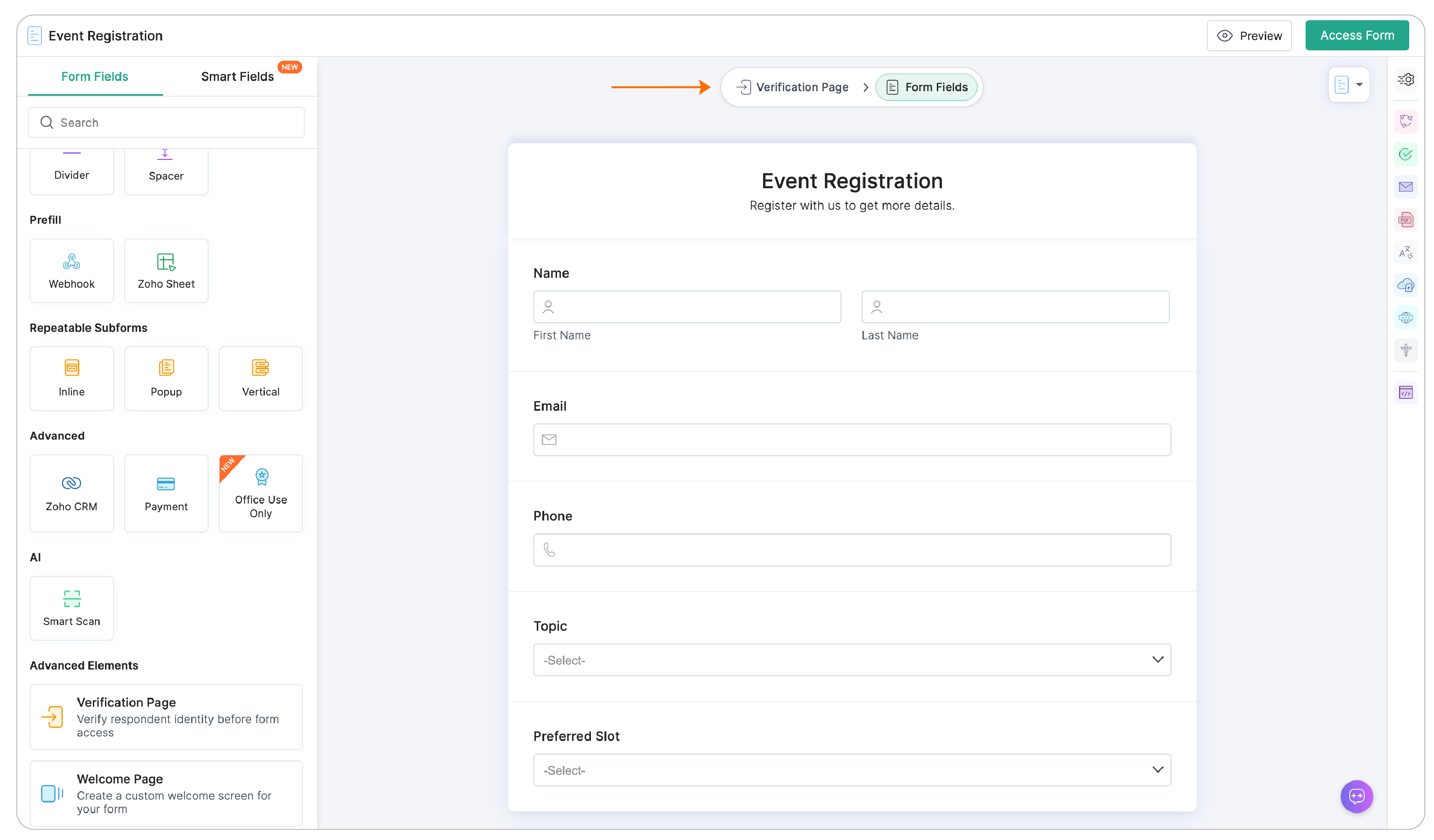Viewport: 1434px width, 840px height.
Task: Add the Popup subform field
Action: click(166, 379)
